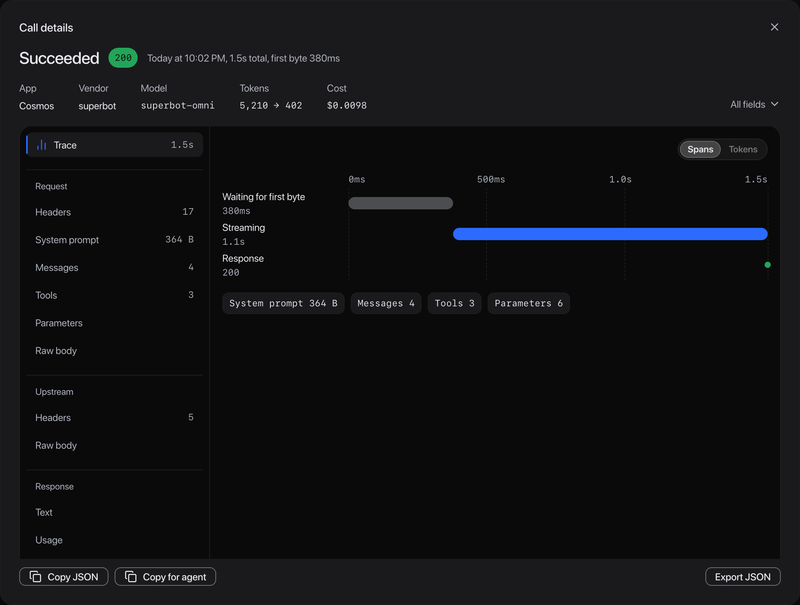Image resolution: width=800 pixels, height=605 pixels.
Task: Click the green 200 status badge
Action: click(x=123, y=58)
